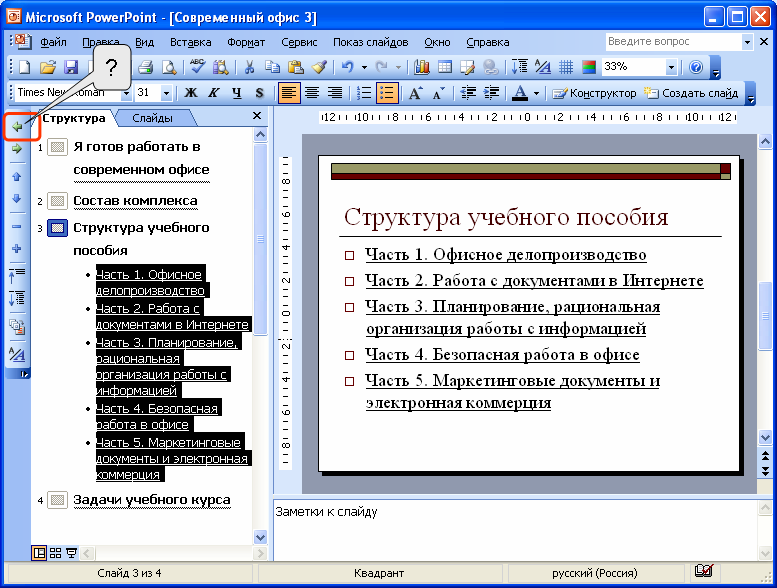777x588 pixels.
Task: Open the Undo history dropdown arrow
Action: pos(364,67)
